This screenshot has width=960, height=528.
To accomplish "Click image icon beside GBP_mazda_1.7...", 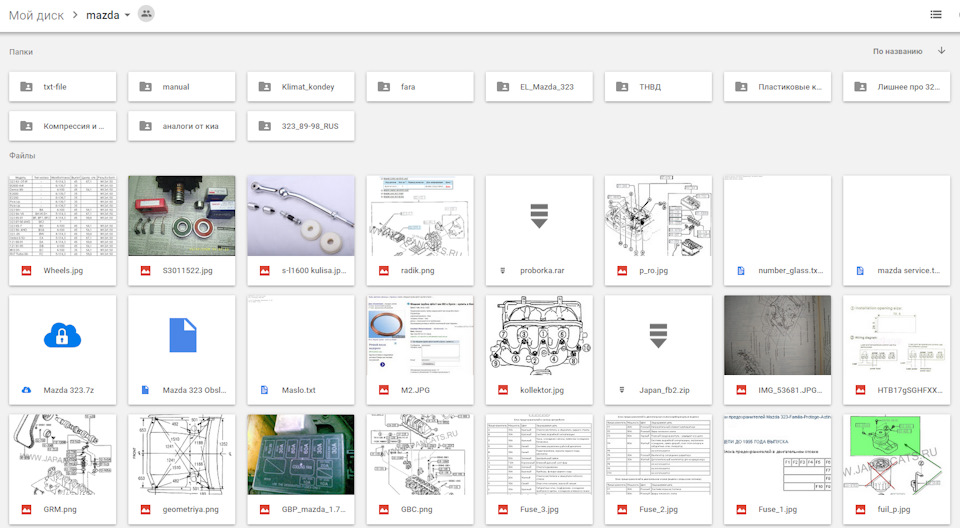I will [264, 509].
